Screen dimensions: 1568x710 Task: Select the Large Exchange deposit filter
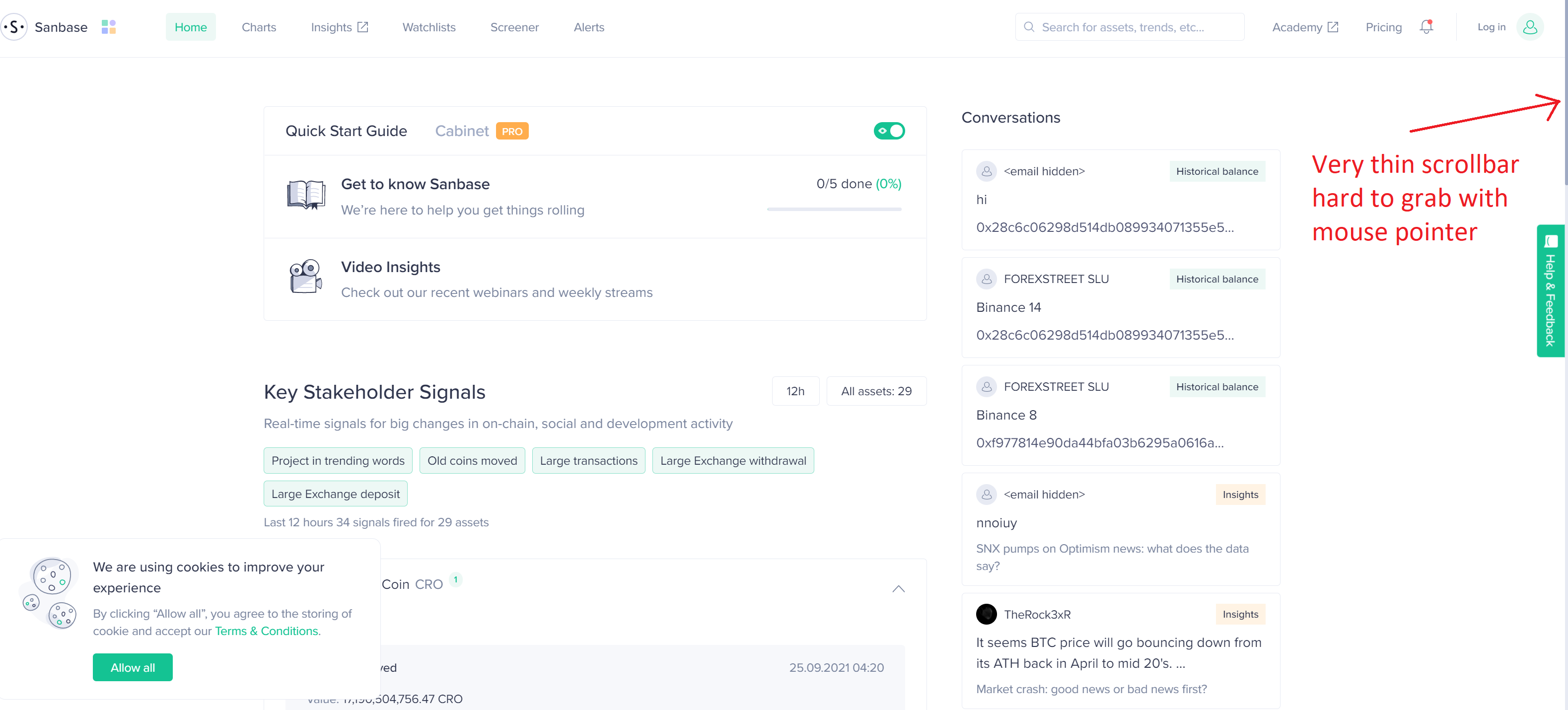335,494
